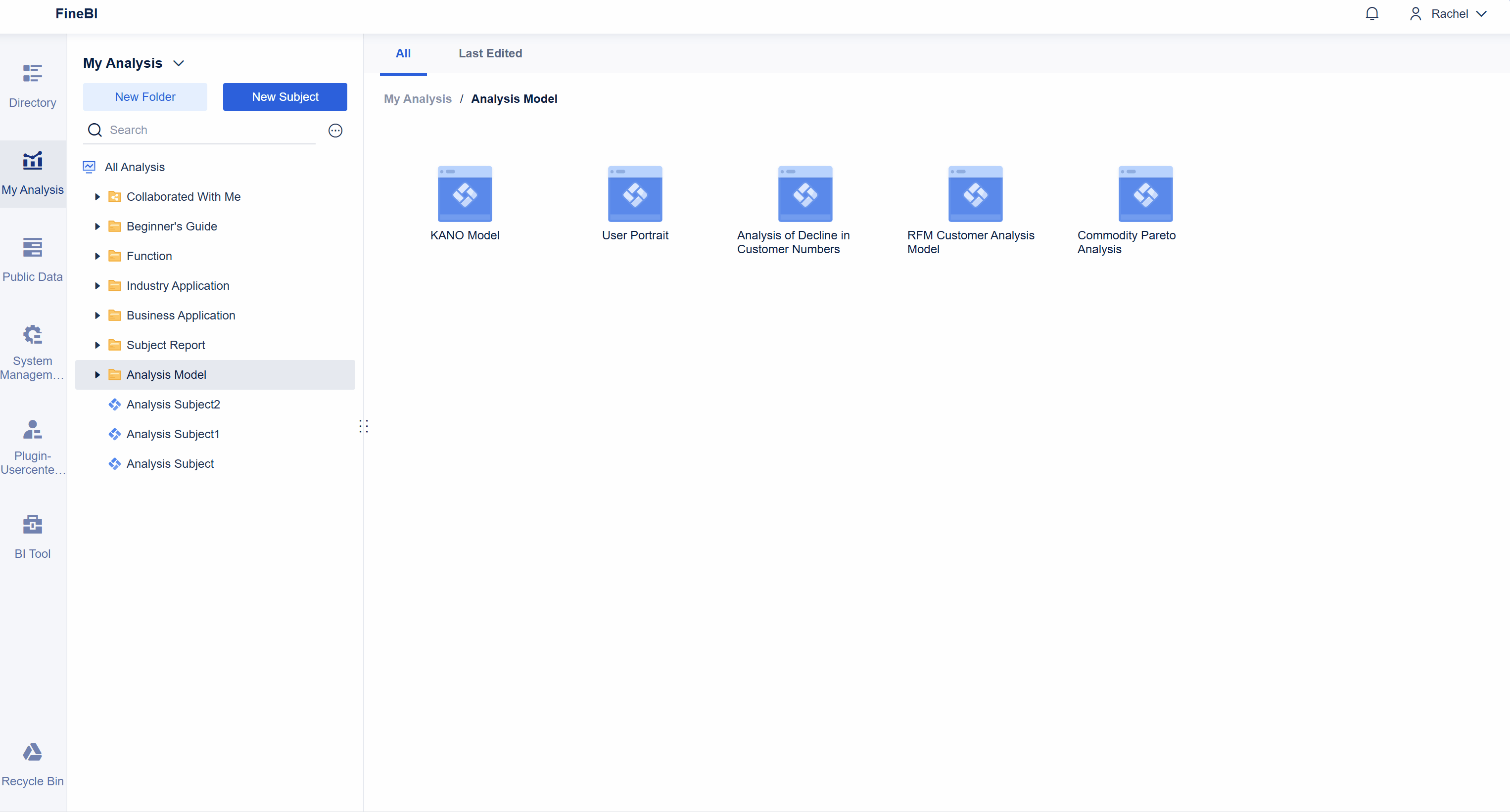The width and height of the screenshot is (1510, 812).
Task: Expand the Analysis Model folder arrow
Action: click(97, 375)
